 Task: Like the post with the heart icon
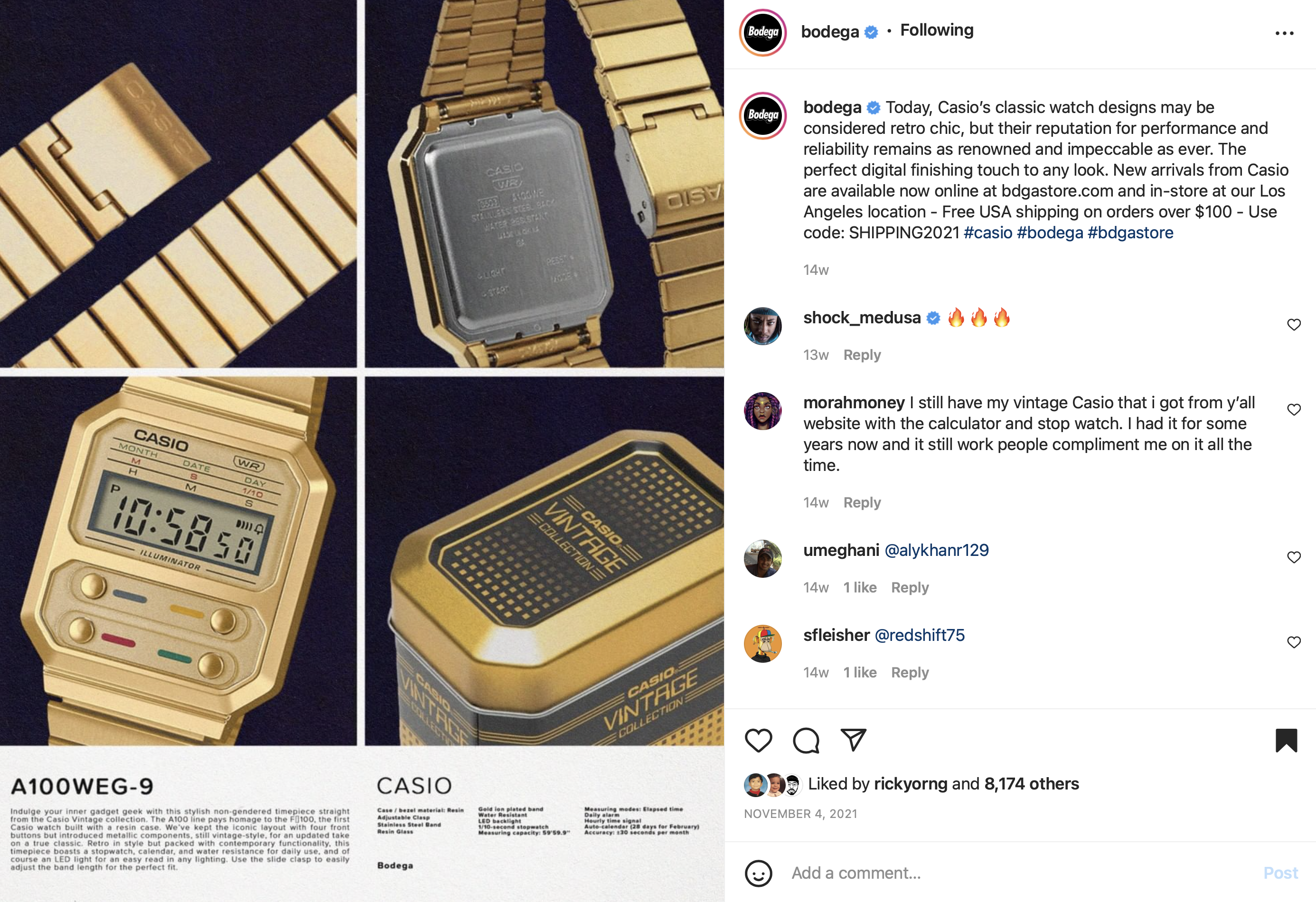tap(758, 740)
